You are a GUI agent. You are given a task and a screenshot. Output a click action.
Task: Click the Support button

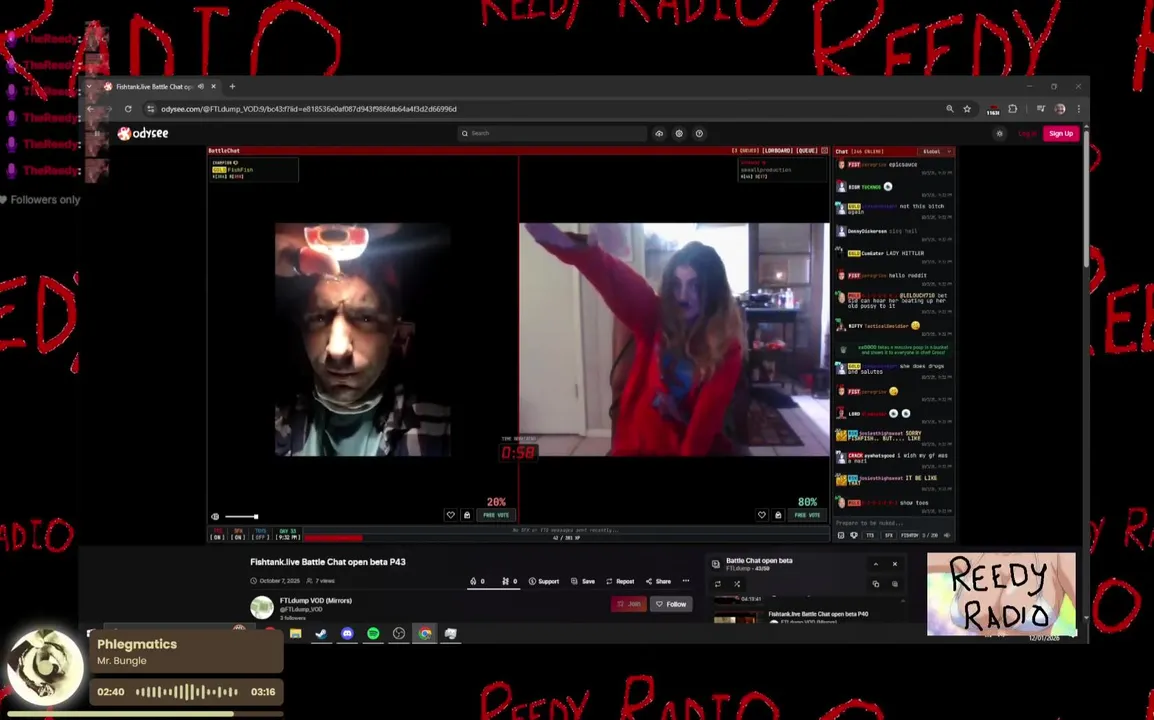[544, 581]
